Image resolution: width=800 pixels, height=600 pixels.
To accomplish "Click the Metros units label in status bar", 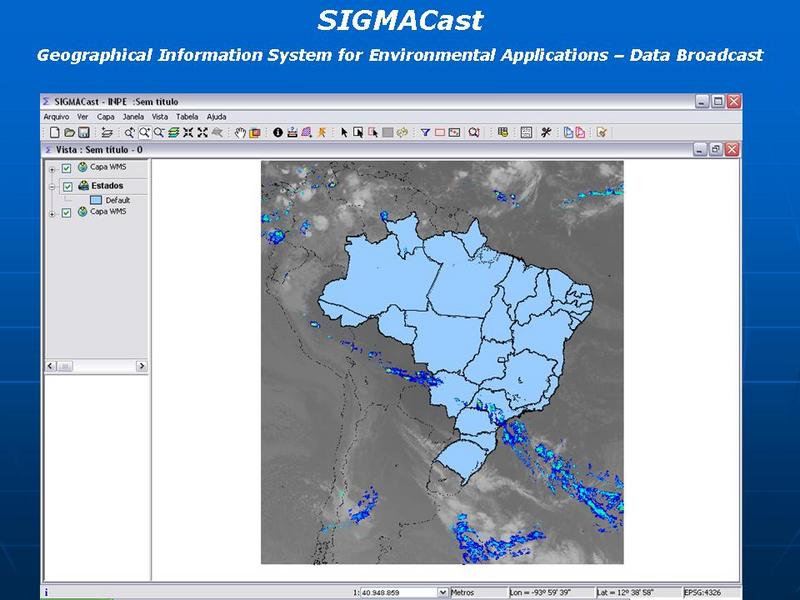I will click(462, 592).
